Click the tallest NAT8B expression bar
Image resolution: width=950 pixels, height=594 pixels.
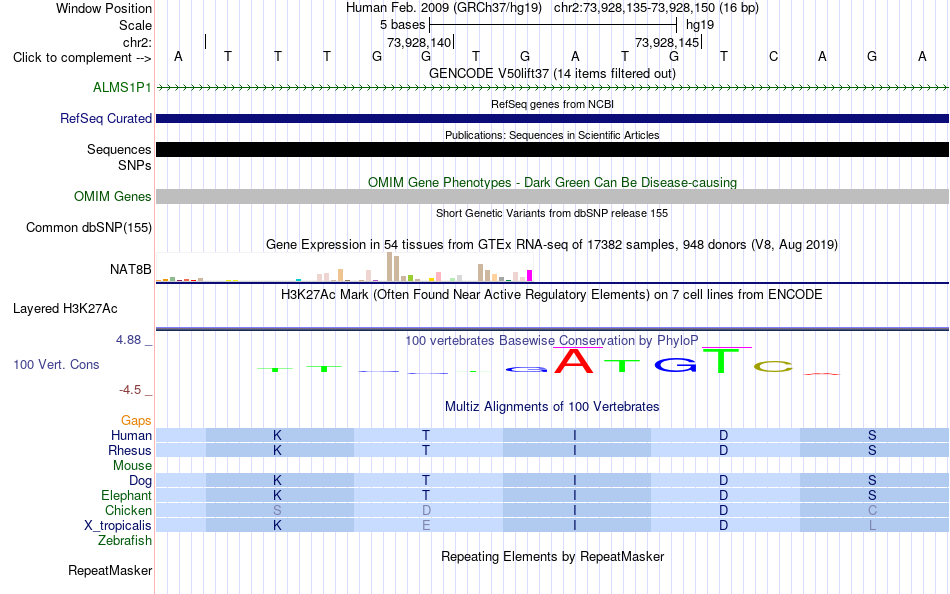pyautogui.click(x=390, y=267)
